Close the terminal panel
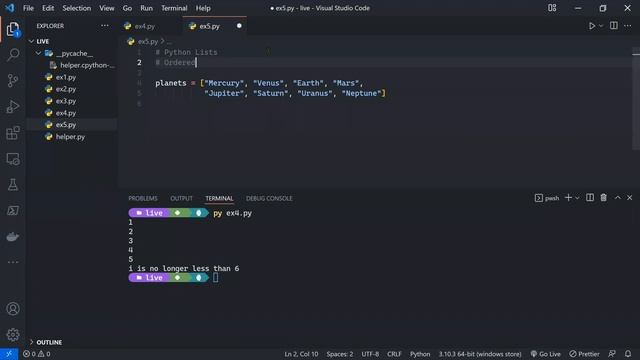Viewport: 640px width, 360px height. pos(629,198)
